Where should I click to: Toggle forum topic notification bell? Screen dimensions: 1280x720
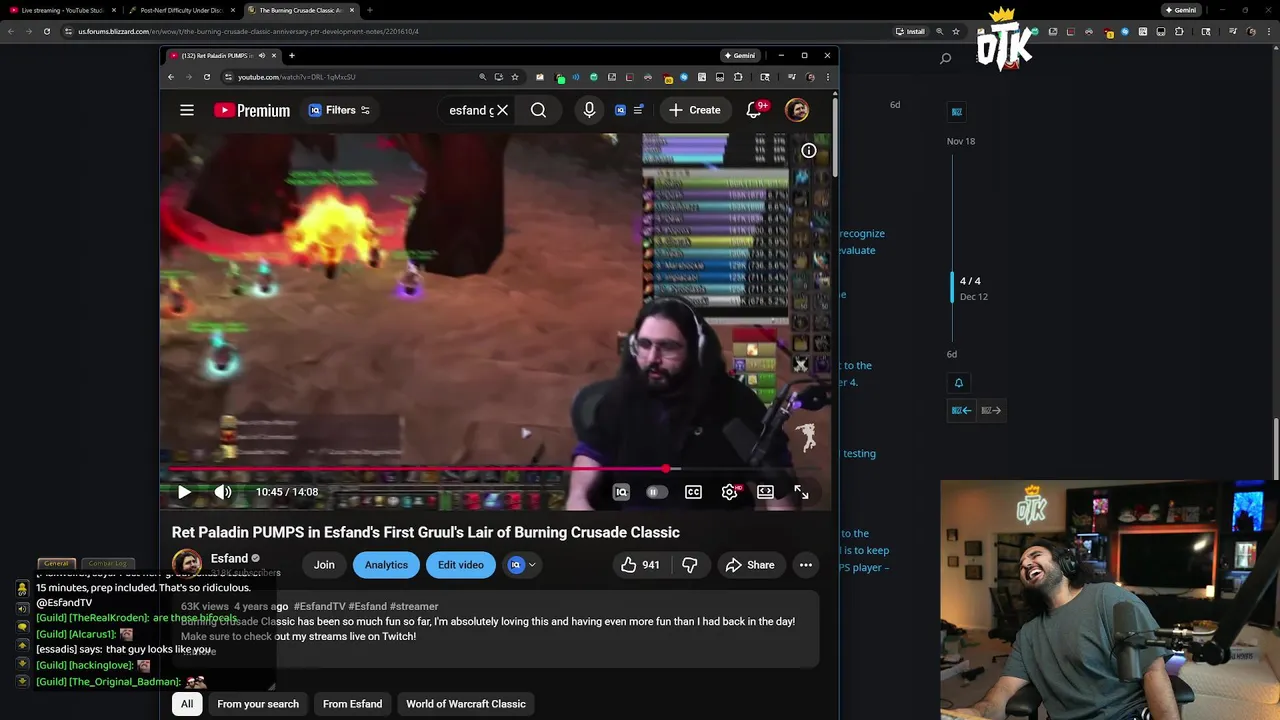click(958, 383)
